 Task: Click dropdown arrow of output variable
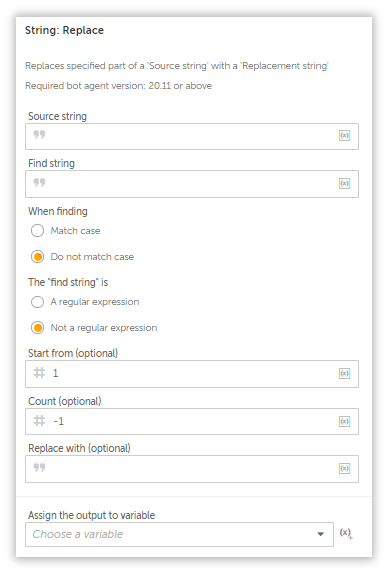pyautogui.click(x=321, y=534)
